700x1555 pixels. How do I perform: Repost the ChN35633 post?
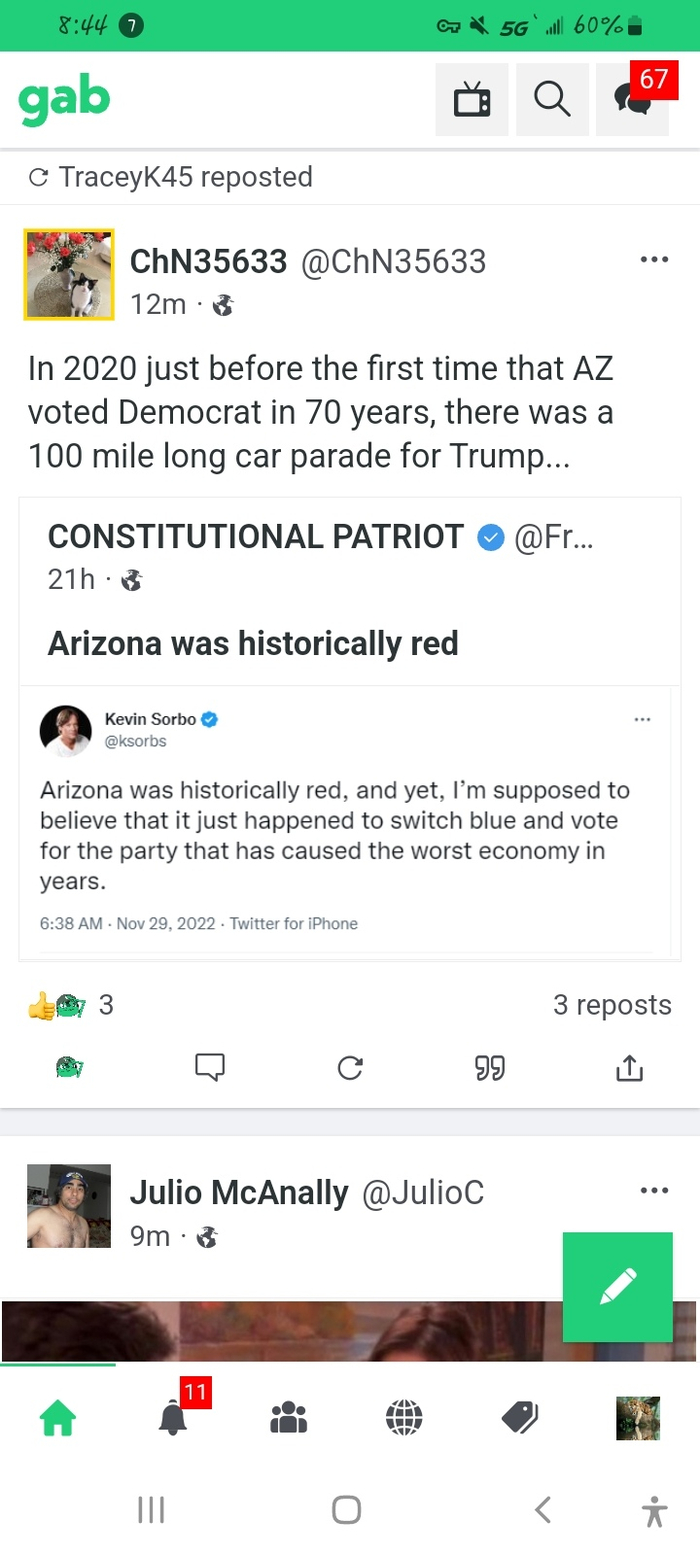[x=350, y=1068]
